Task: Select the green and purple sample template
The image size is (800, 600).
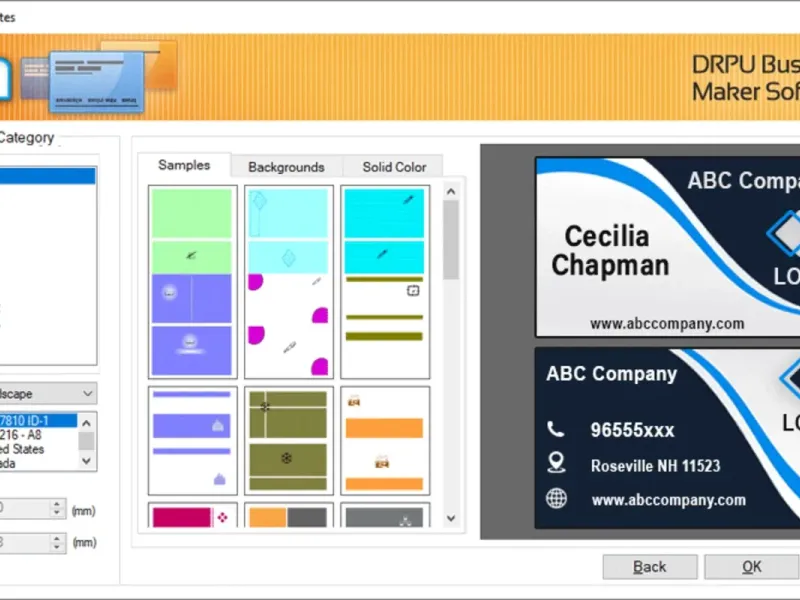Action: click(192, 282)
